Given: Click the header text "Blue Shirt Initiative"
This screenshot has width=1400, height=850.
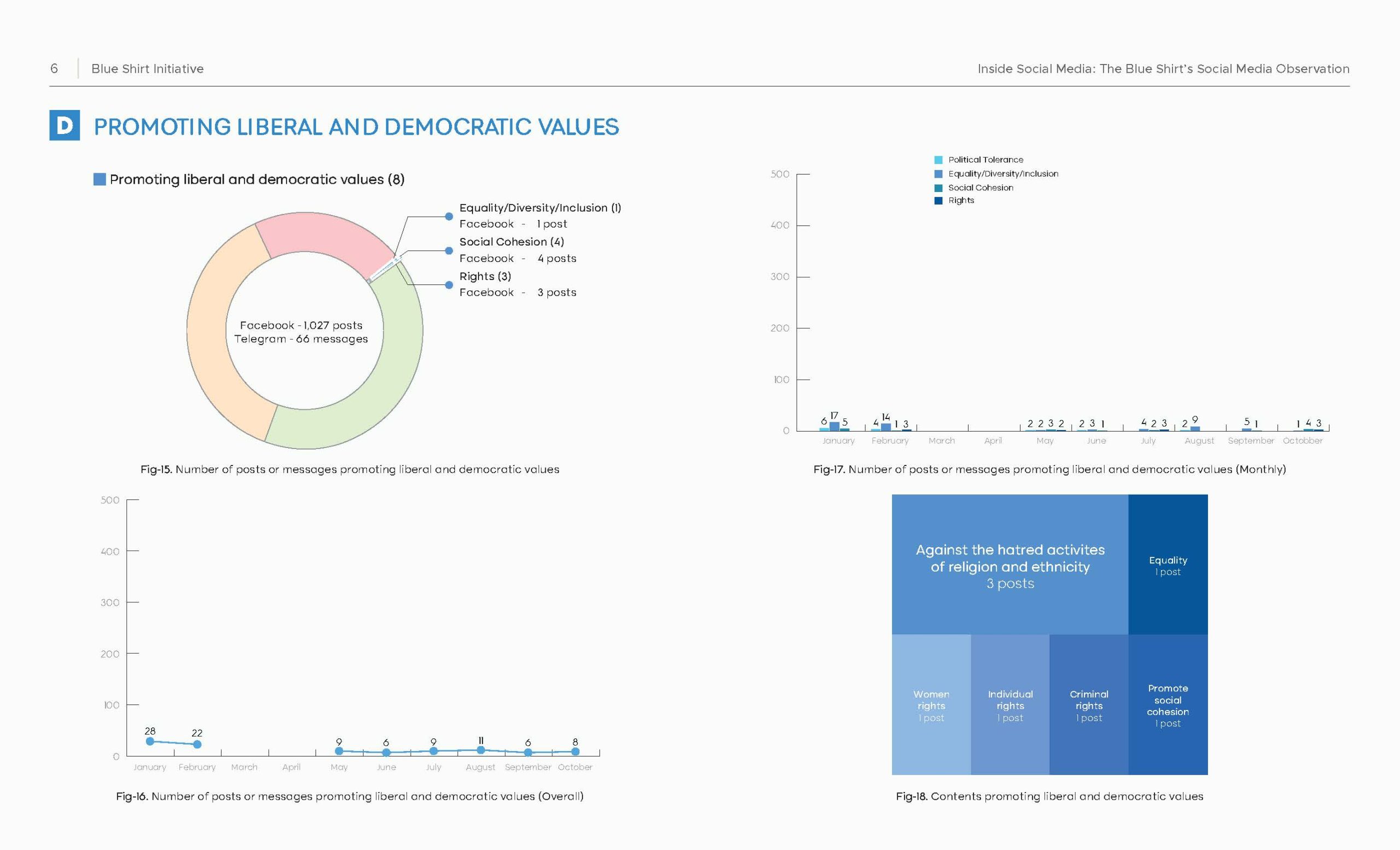Looking at the screenshot, I should [x=147, y=69].
